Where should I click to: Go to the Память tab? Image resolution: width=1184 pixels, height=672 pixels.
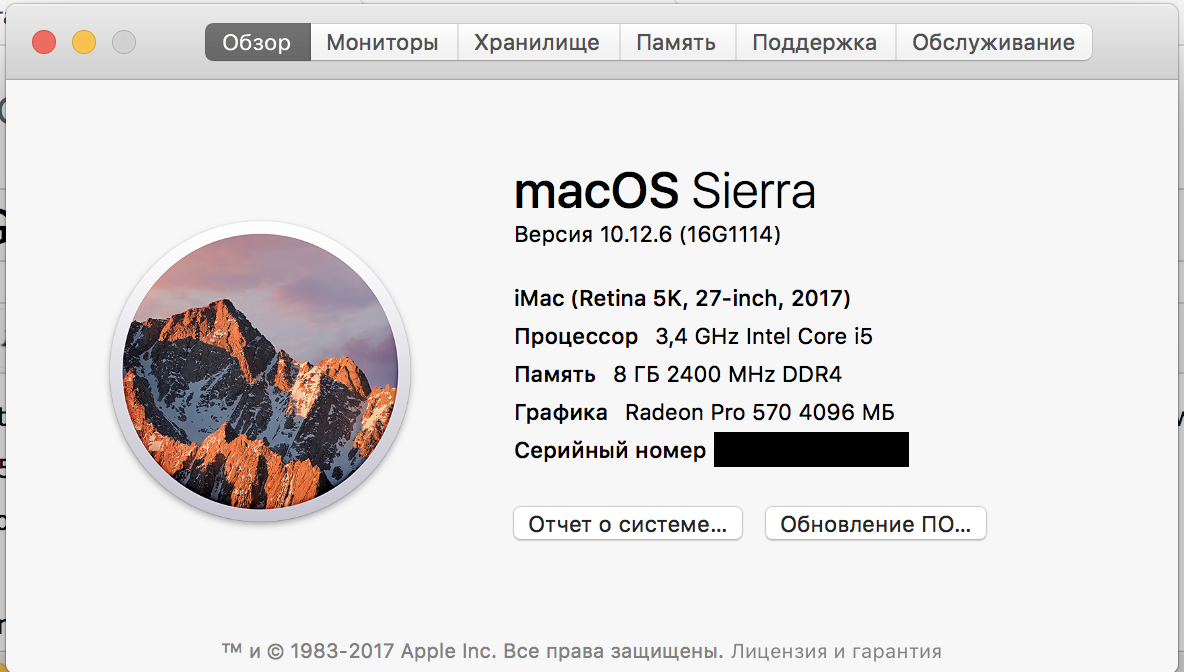676,42
